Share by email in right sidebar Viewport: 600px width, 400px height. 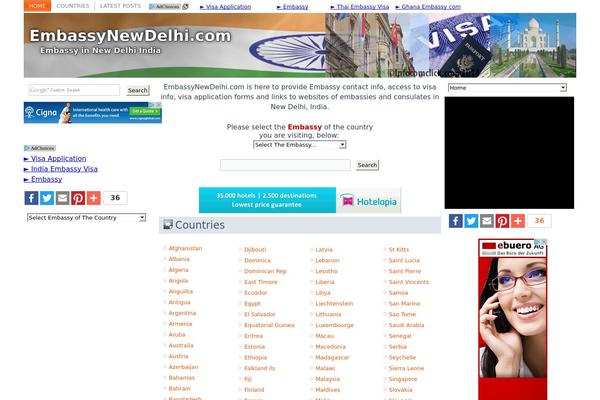click(487, 221)
